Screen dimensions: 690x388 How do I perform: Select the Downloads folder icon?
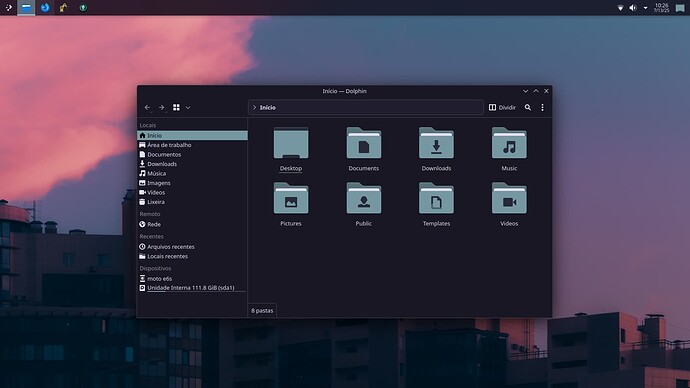coord(436,143)
